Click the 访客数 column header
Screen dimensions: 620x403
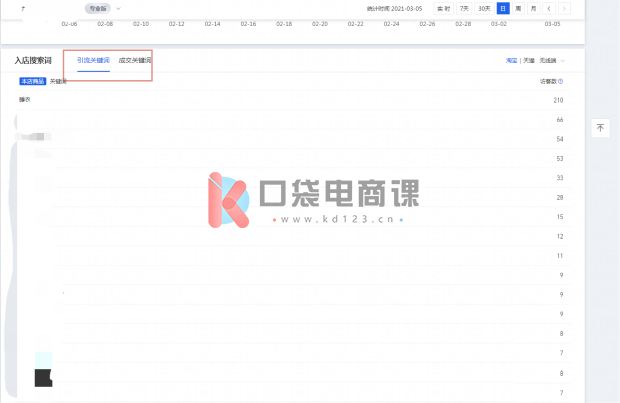548,81
